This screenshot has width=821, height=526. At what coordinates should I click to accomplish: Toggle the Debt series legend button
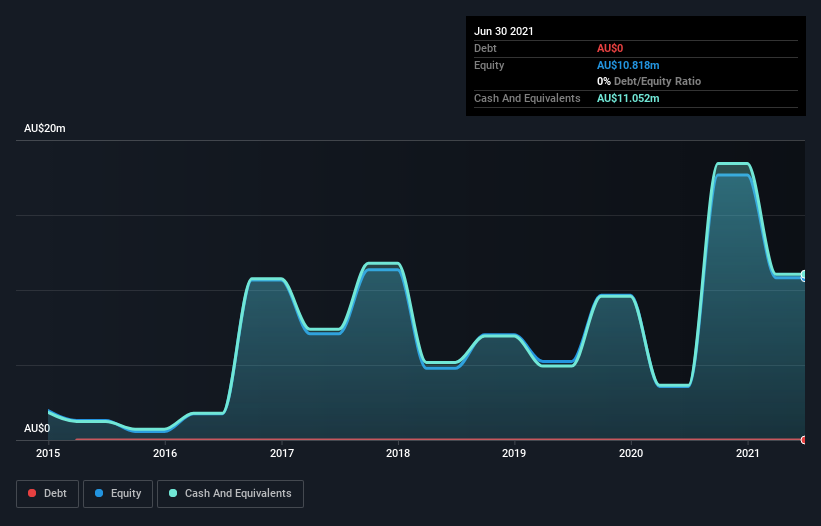tap(47, 494)
